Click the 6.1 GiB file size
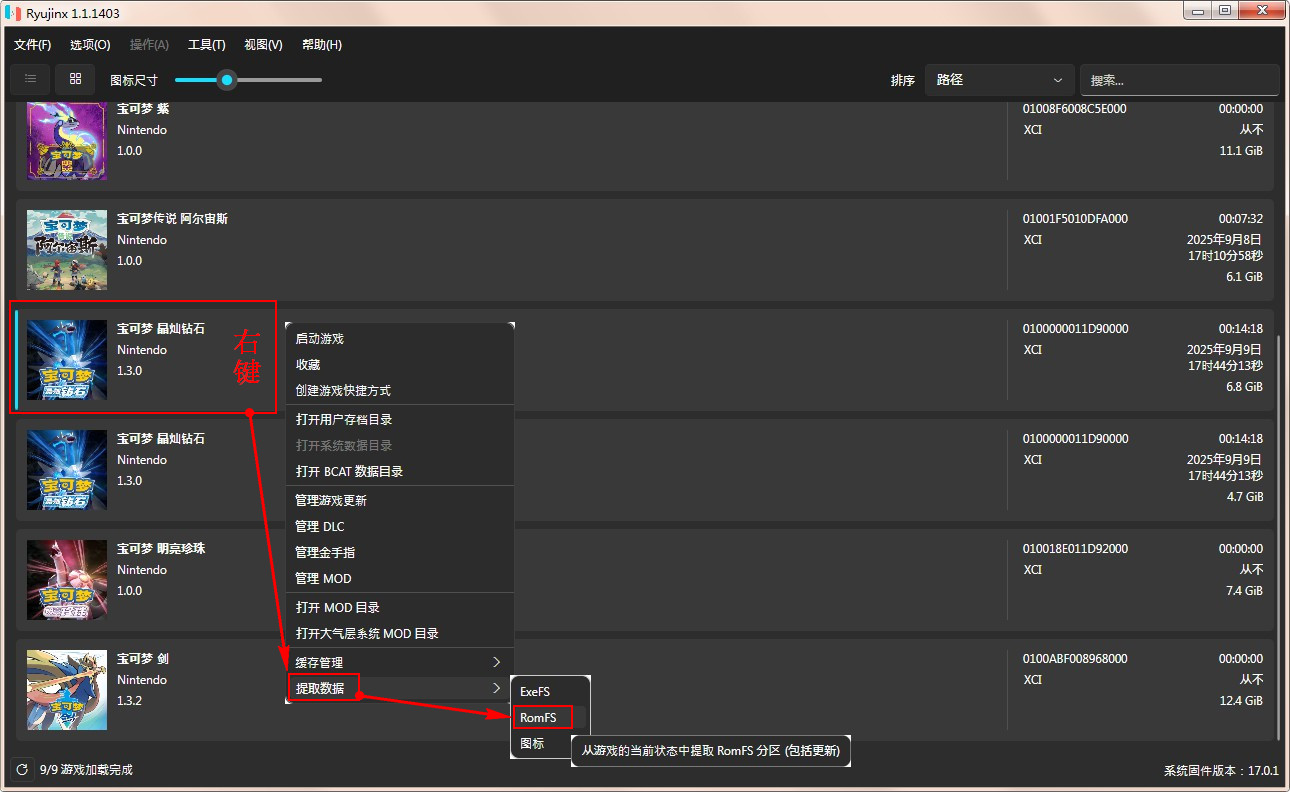This screenshot has height=792, width=1290. point(1244,277)
